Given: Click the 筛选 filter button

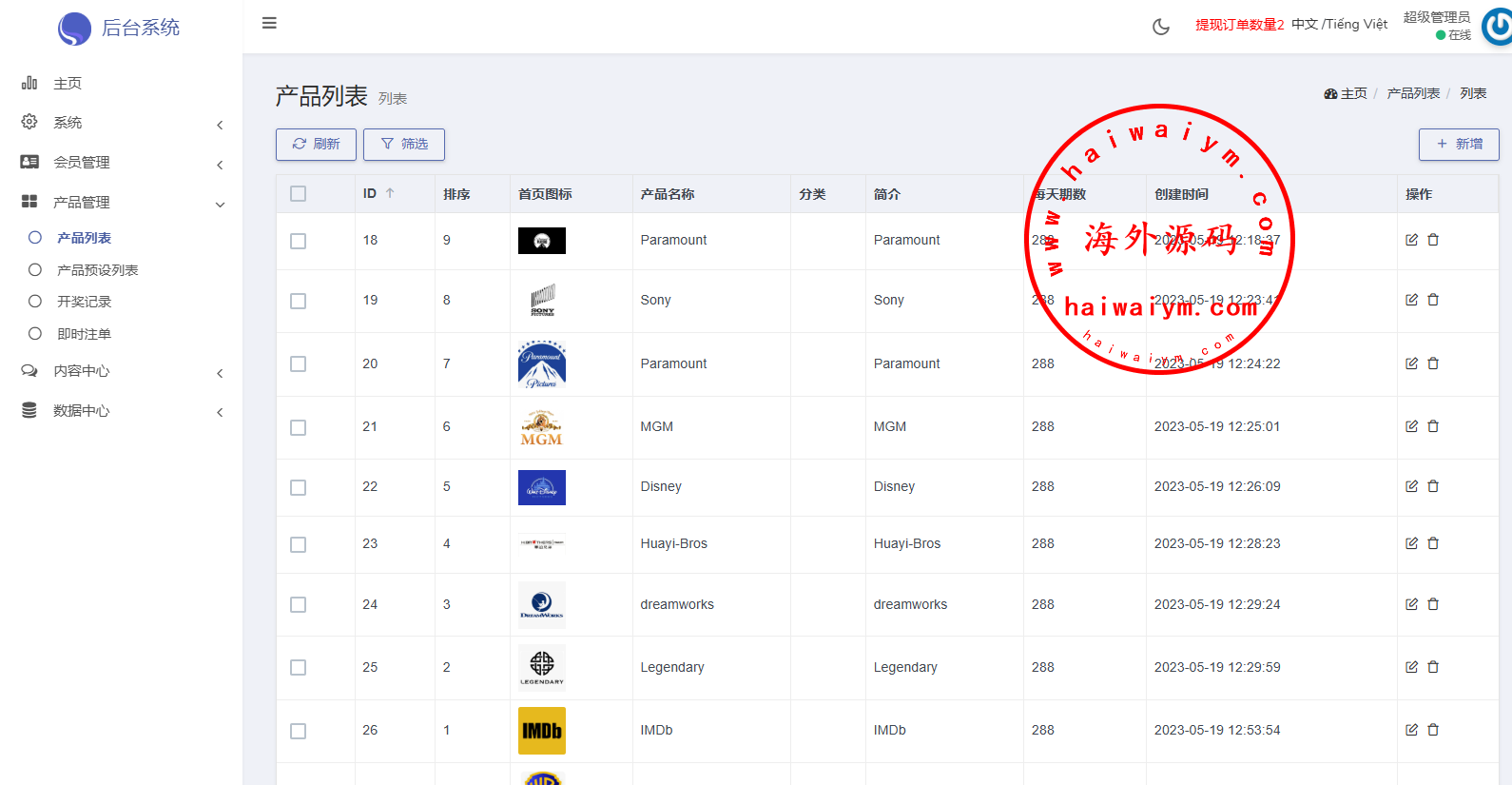Looking at the screenshot, I should point(404,145).
